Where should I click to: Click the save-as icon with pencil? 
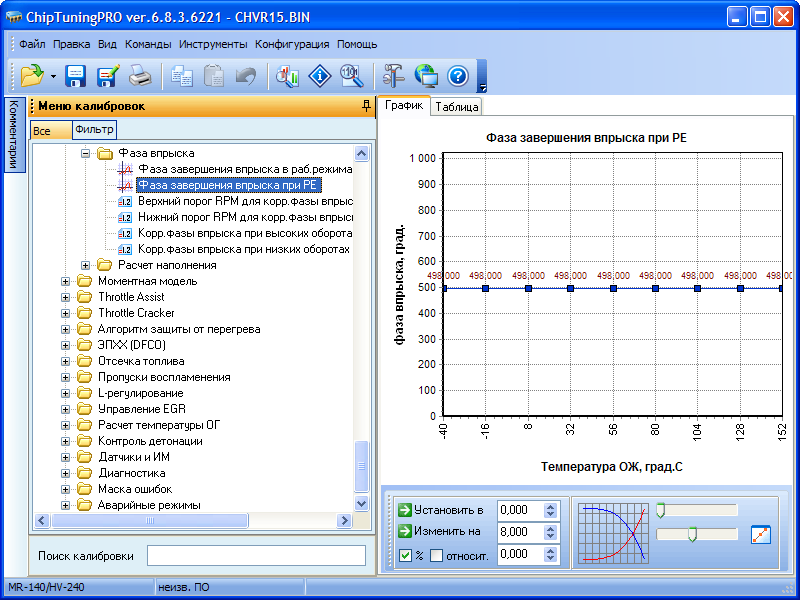108,75
